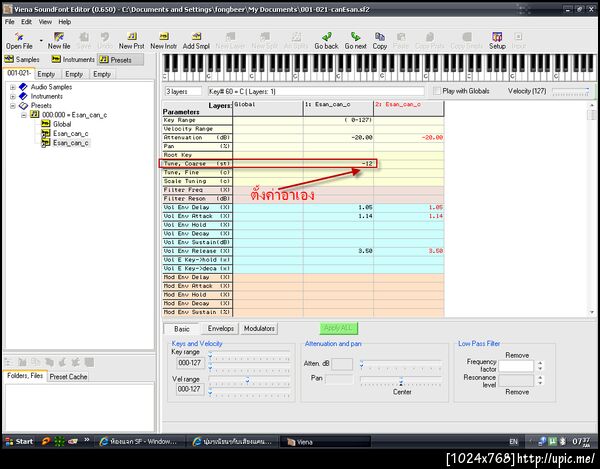Screen dimensions: 600x469
Task: Click the 000:000 = Esan_can_c preset icon
Action: [35, 114]
